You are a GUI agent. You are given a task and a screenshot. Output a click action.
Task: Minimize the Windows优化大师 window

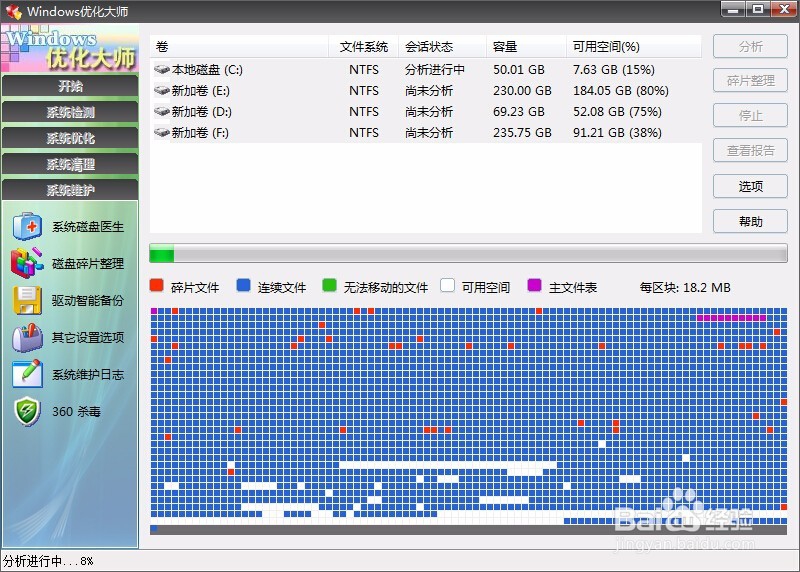tap(733, 9)
